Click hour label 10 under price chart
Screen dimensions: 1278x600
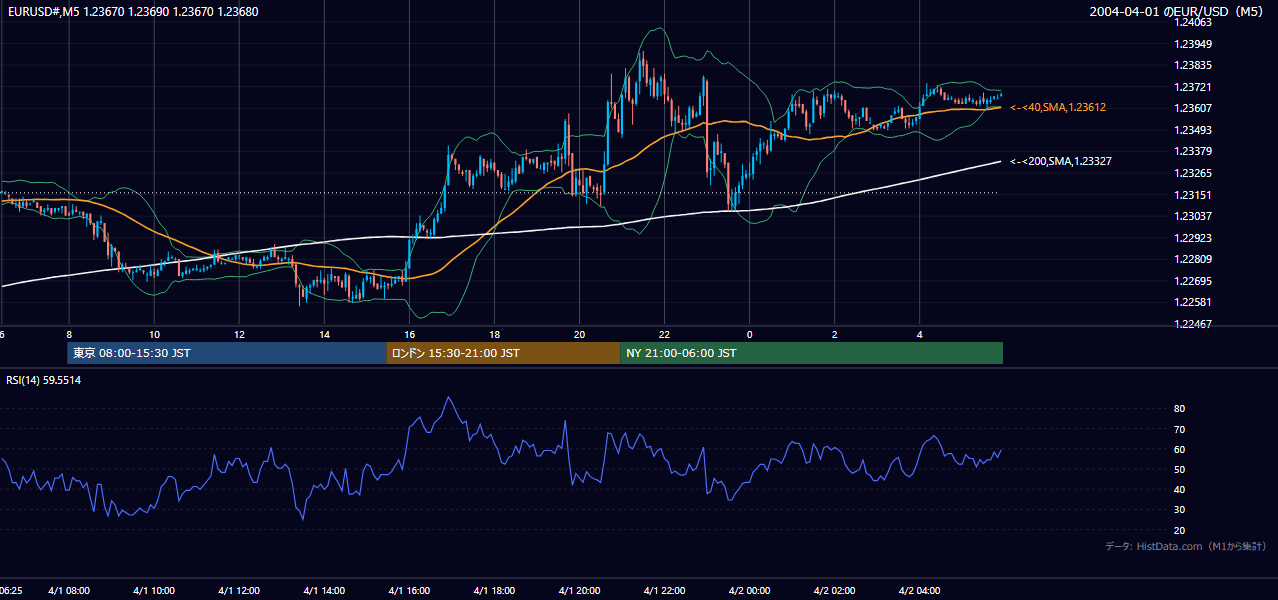pos(154,334)
